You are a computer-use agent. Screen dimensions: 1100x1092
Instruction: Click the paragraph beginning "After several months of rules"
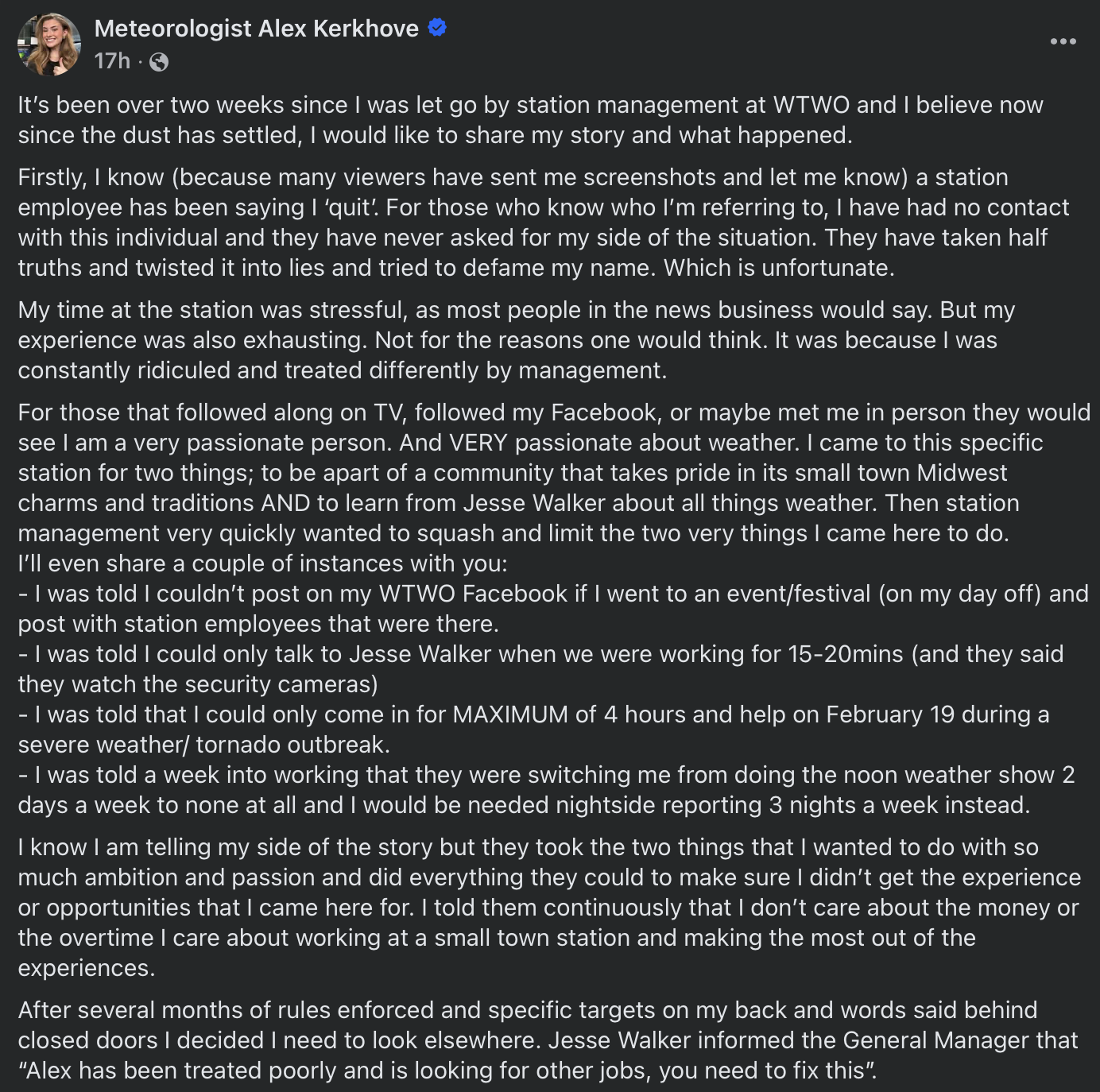[x=548, y=1040]
